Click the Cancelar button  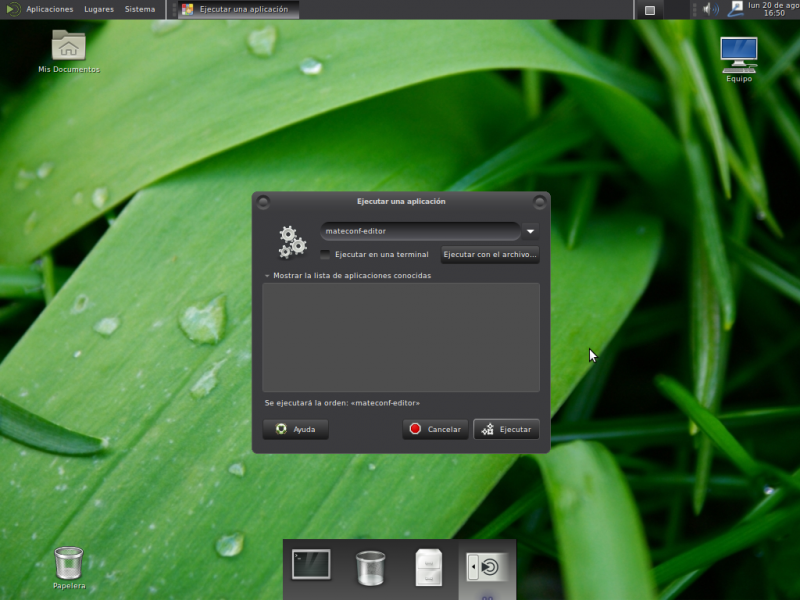435,429
